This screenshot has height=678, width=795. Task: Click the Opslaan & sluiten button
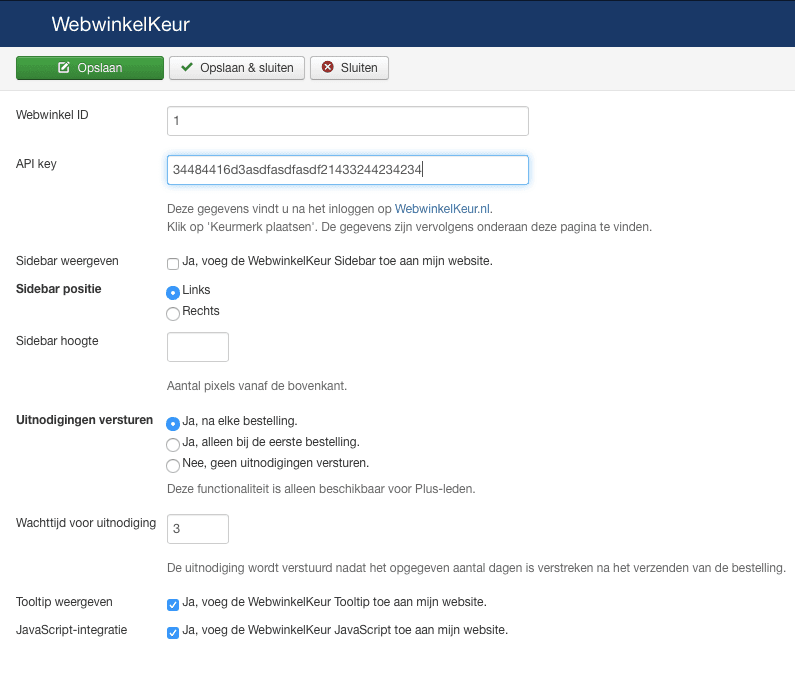[x=237, y=68]
